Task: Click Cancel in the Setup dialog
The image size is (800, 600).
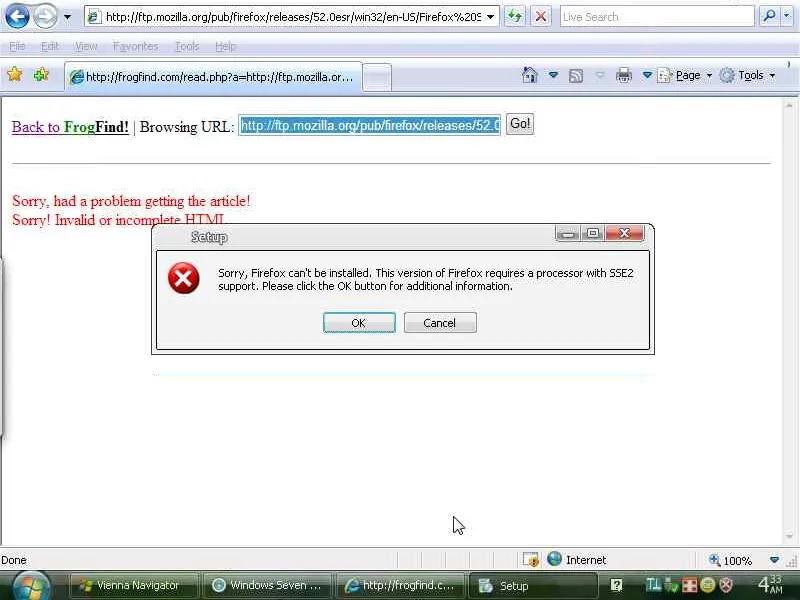Action: point(440,322)
